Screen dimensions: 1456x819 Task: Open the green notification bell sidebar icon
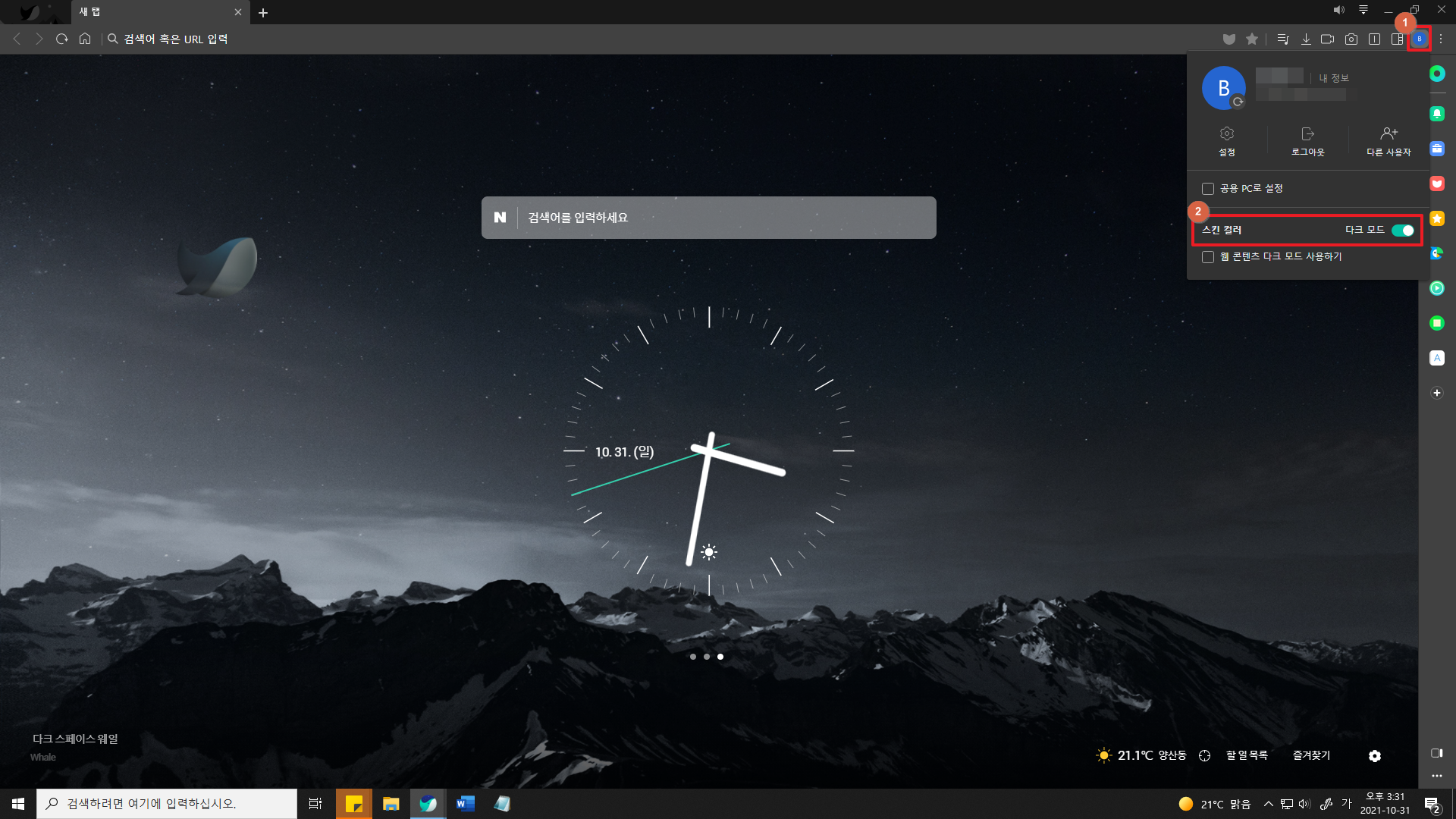pyautogui.click(x=1437, y=114)
